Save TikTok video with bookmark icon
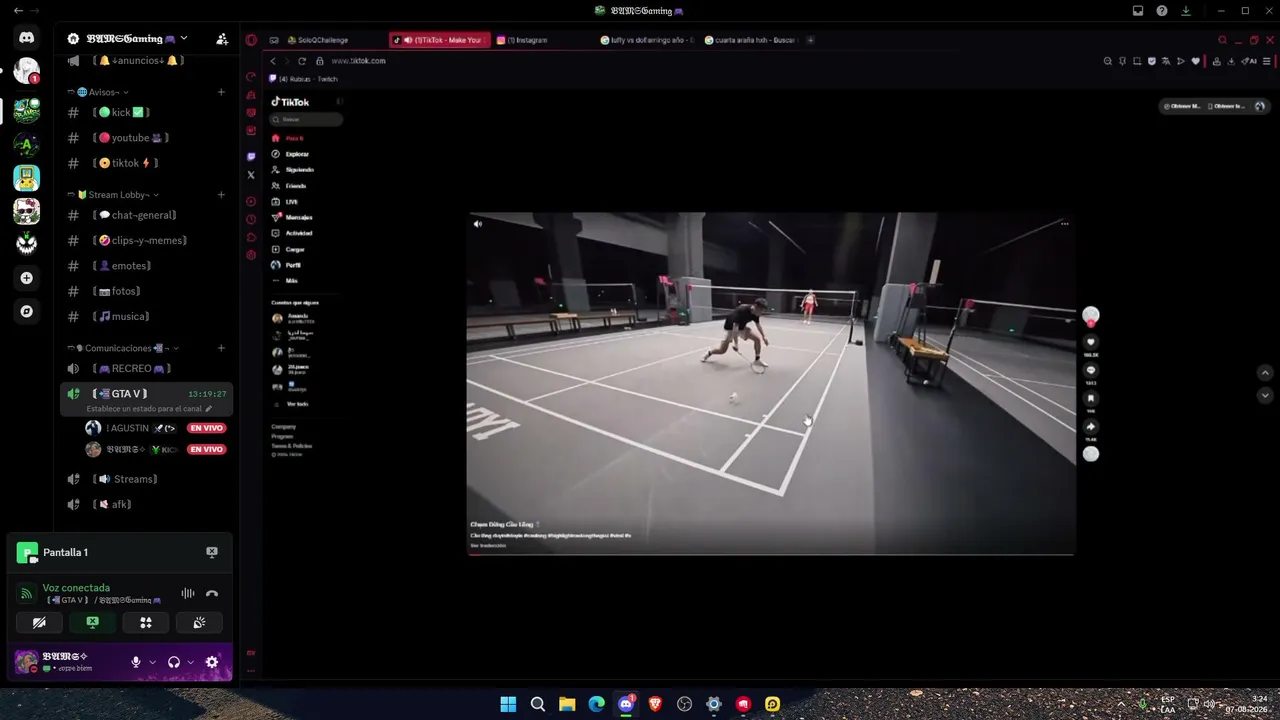The image size is (1280, 720). (x=1091, y=398)
